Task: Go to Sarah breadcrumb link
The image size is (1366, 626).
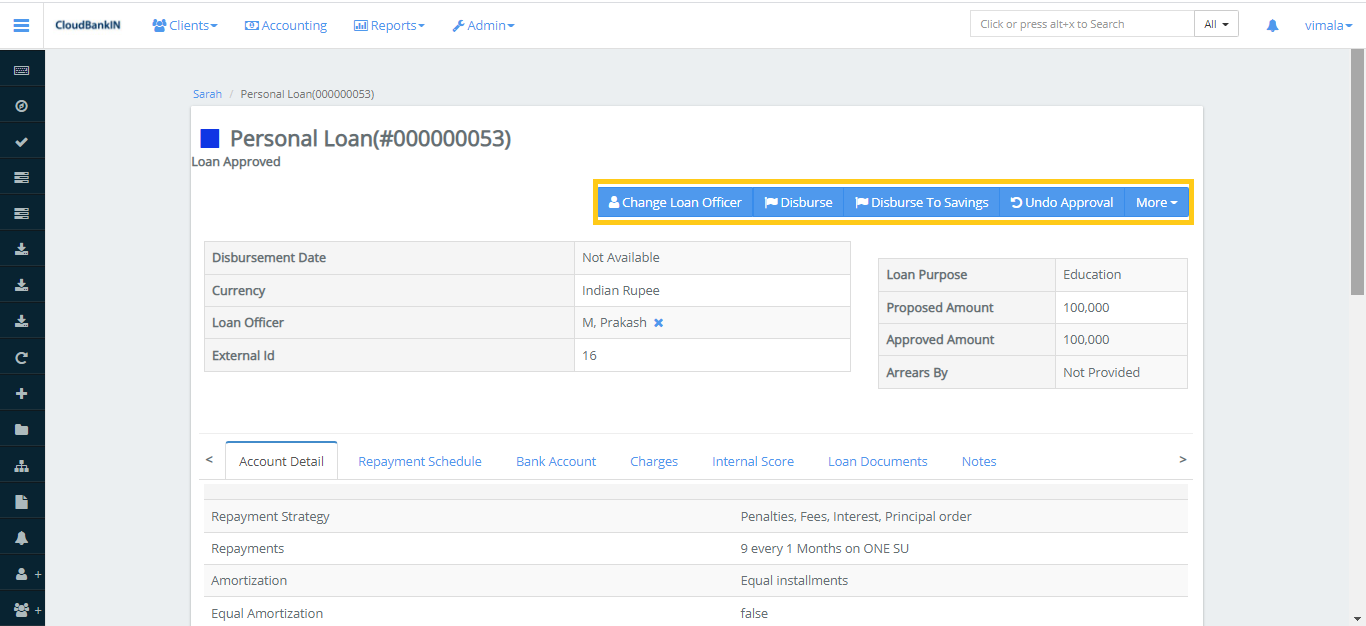Action: click(207, 94)
